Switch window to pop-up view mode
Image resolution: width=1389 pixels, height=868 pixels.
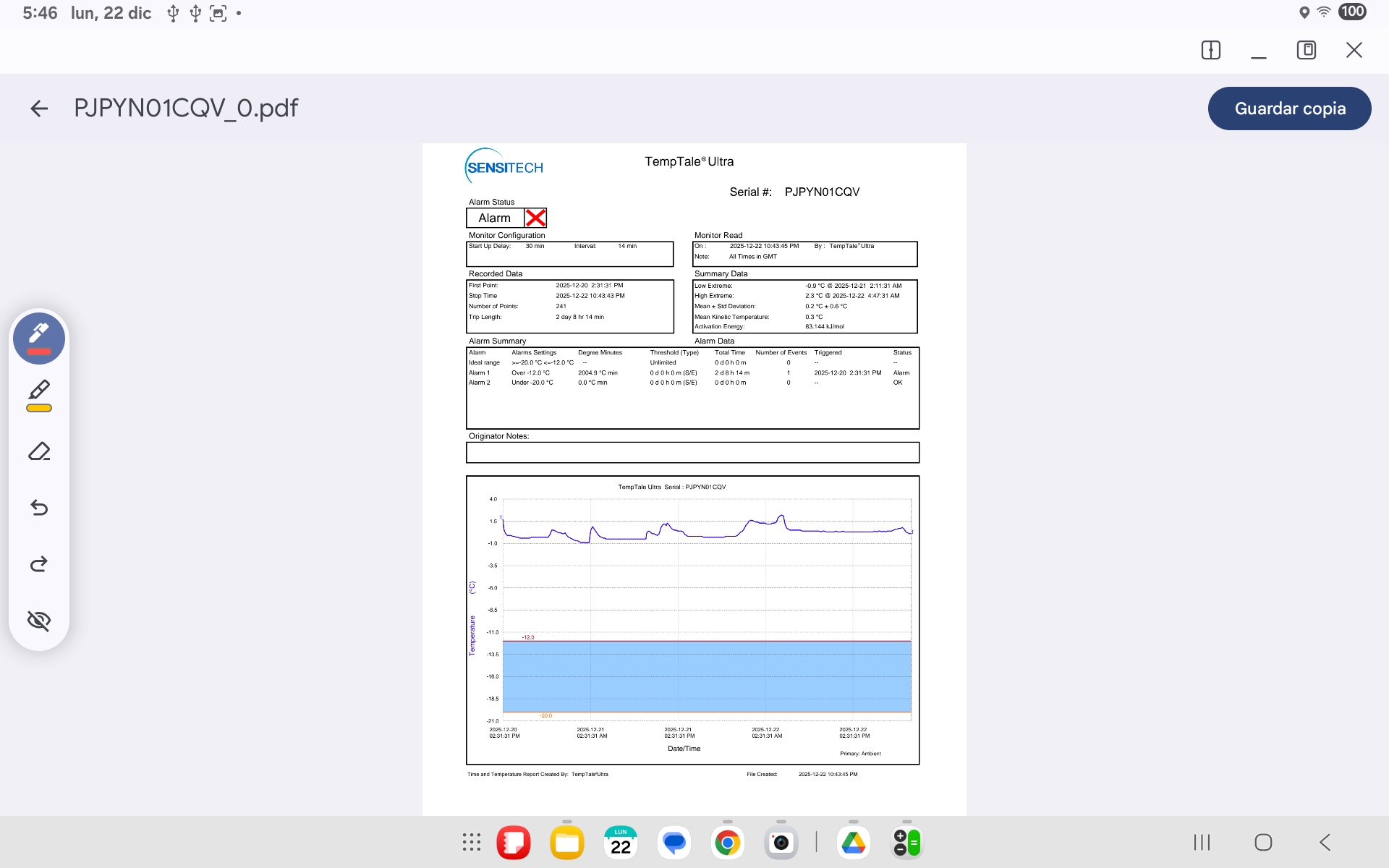[1306, 50]
